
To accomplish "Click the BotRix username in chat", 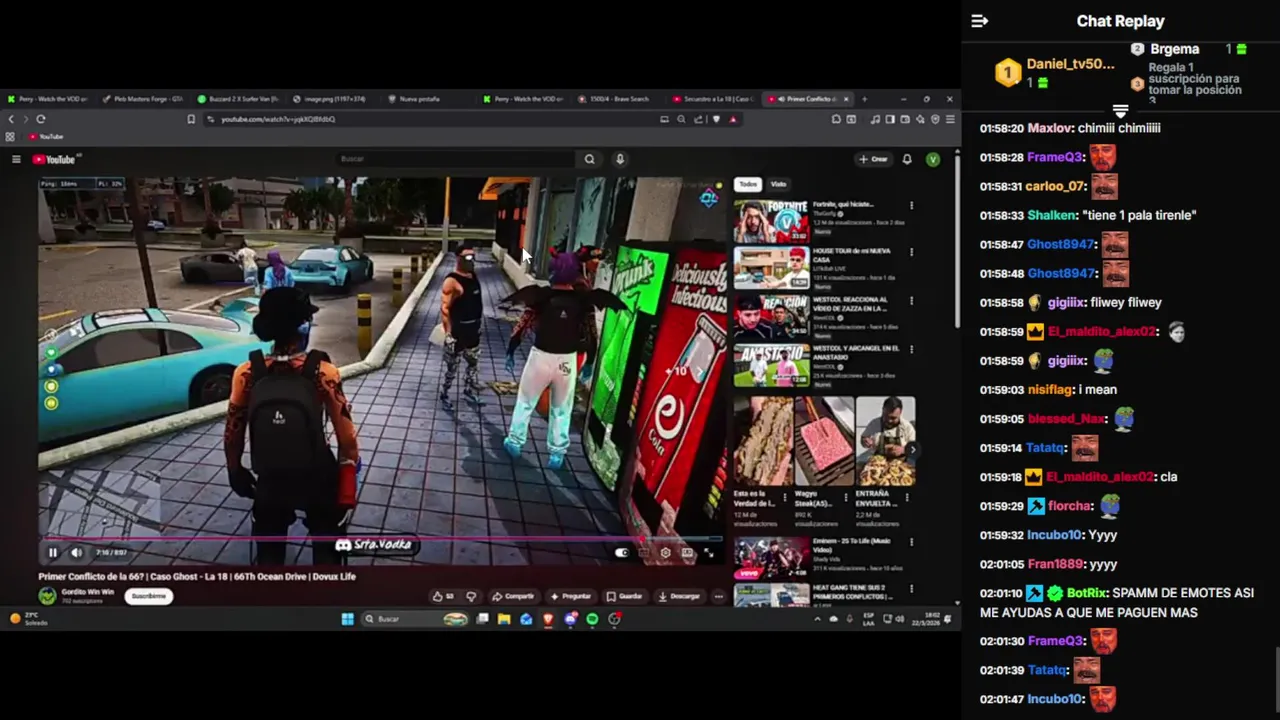I will [1087, 593].
